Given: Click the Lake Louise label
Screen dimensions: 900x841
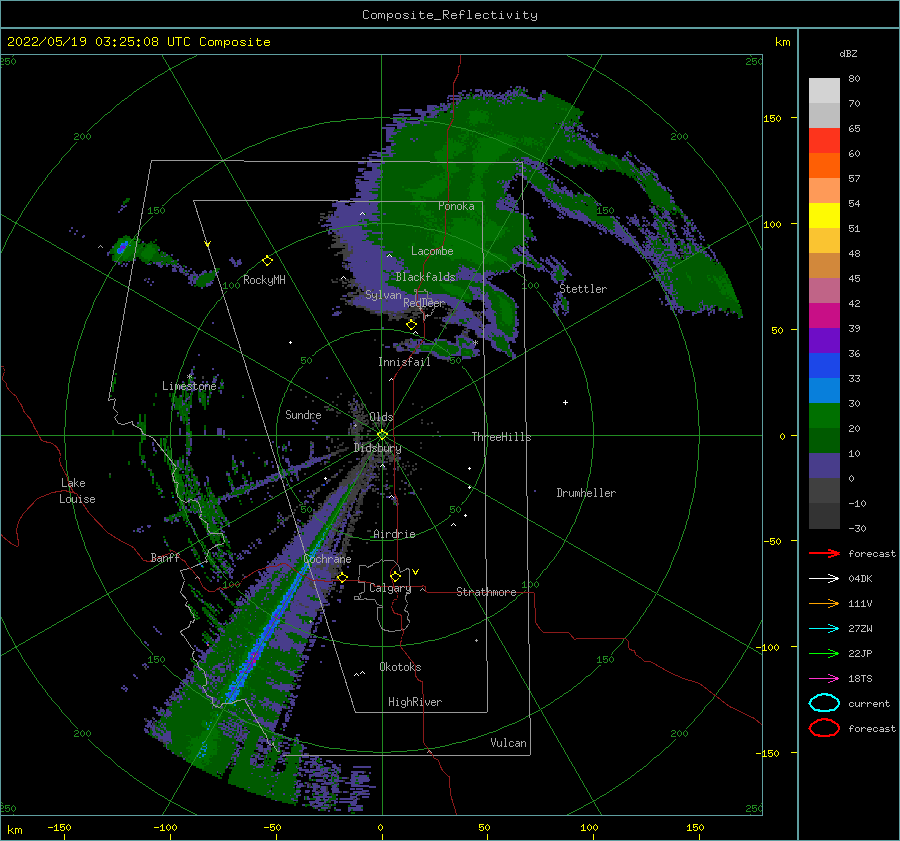Looking at the screenshot, I should pyautogui.click(x=77, y=491).
